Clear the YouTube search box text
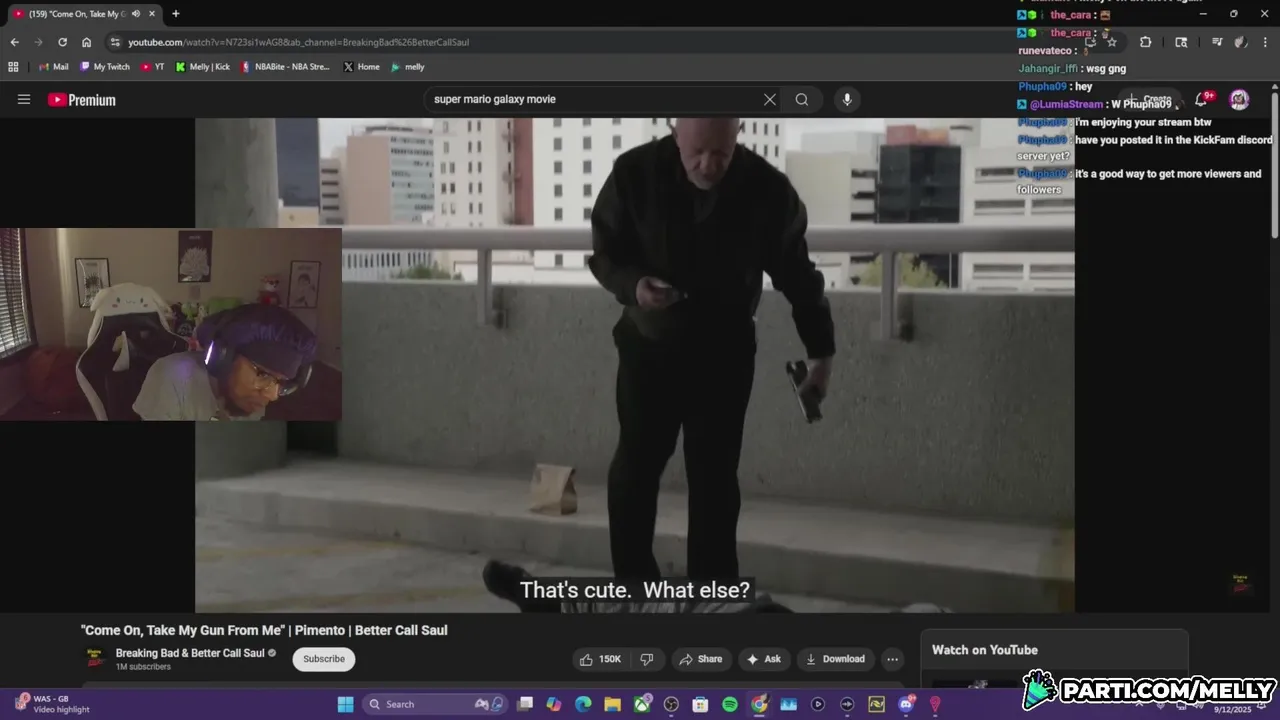Viewport: 1280px width, 720px height. (x=769, y=99)
